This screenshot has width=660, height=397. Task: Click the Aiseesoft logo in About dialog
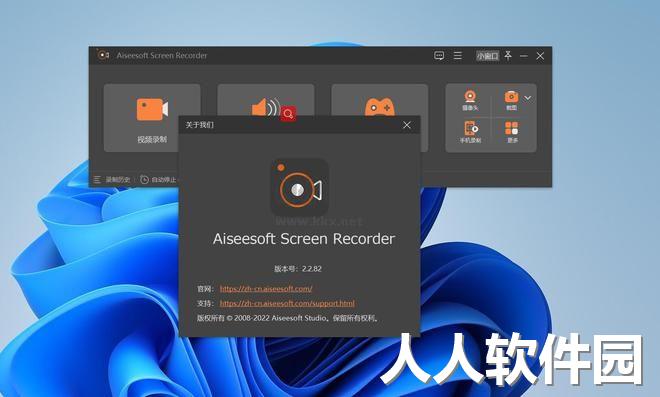(299, 187)
